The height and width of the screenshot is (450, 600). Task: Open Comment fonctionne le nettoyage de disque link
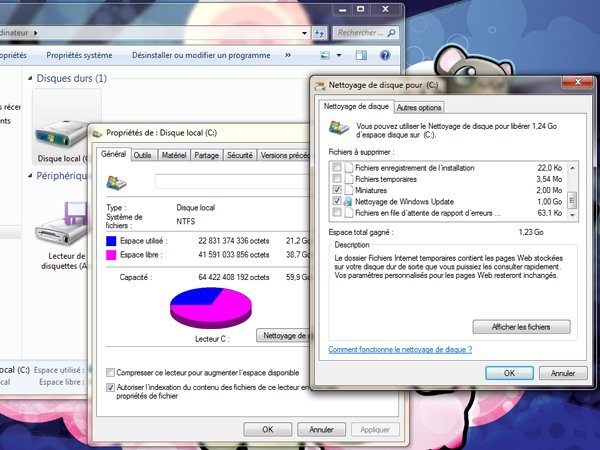click(x=400, y=349)
